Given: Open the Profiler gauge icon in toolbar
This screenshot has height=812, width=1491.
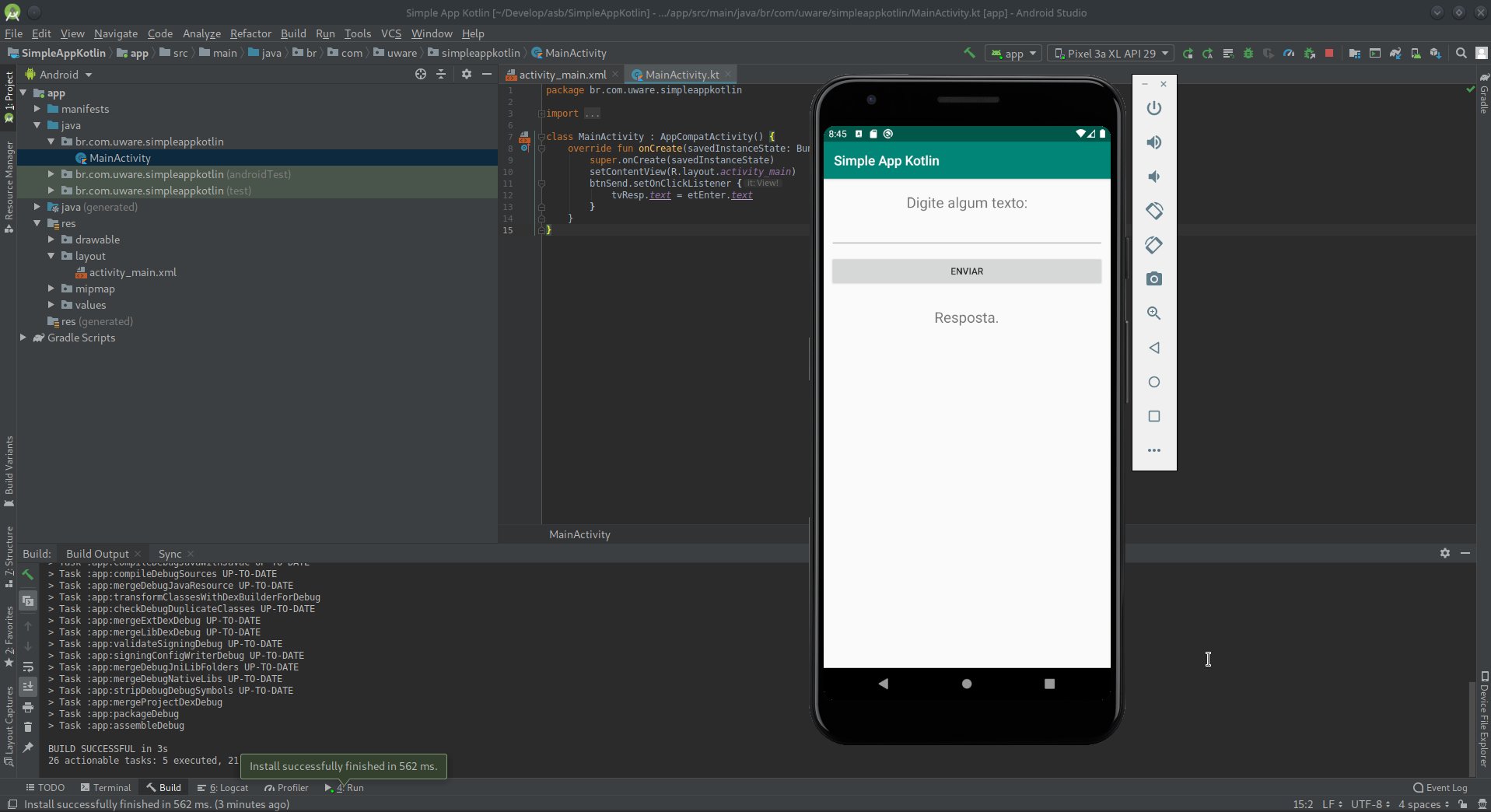Looking at the screenshot, I should click(x=1289, y=53).
